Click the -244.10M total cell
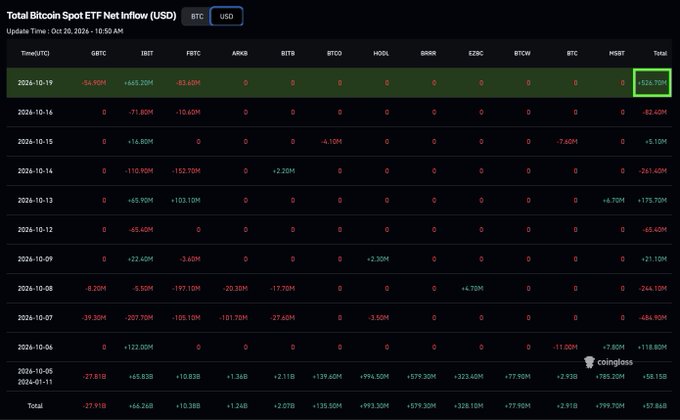Viewport: 680px width, 420px height. 653,289
